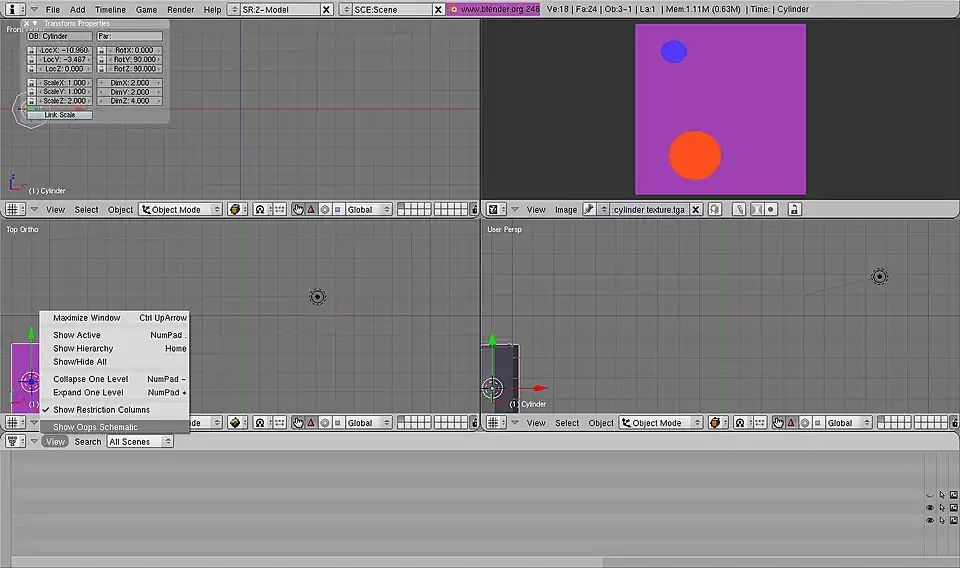Image resolution: width=960 pixels, height=568 pixels.
Task: Choose Maximize Window from the View menu
Action: [x=87, y=318]
